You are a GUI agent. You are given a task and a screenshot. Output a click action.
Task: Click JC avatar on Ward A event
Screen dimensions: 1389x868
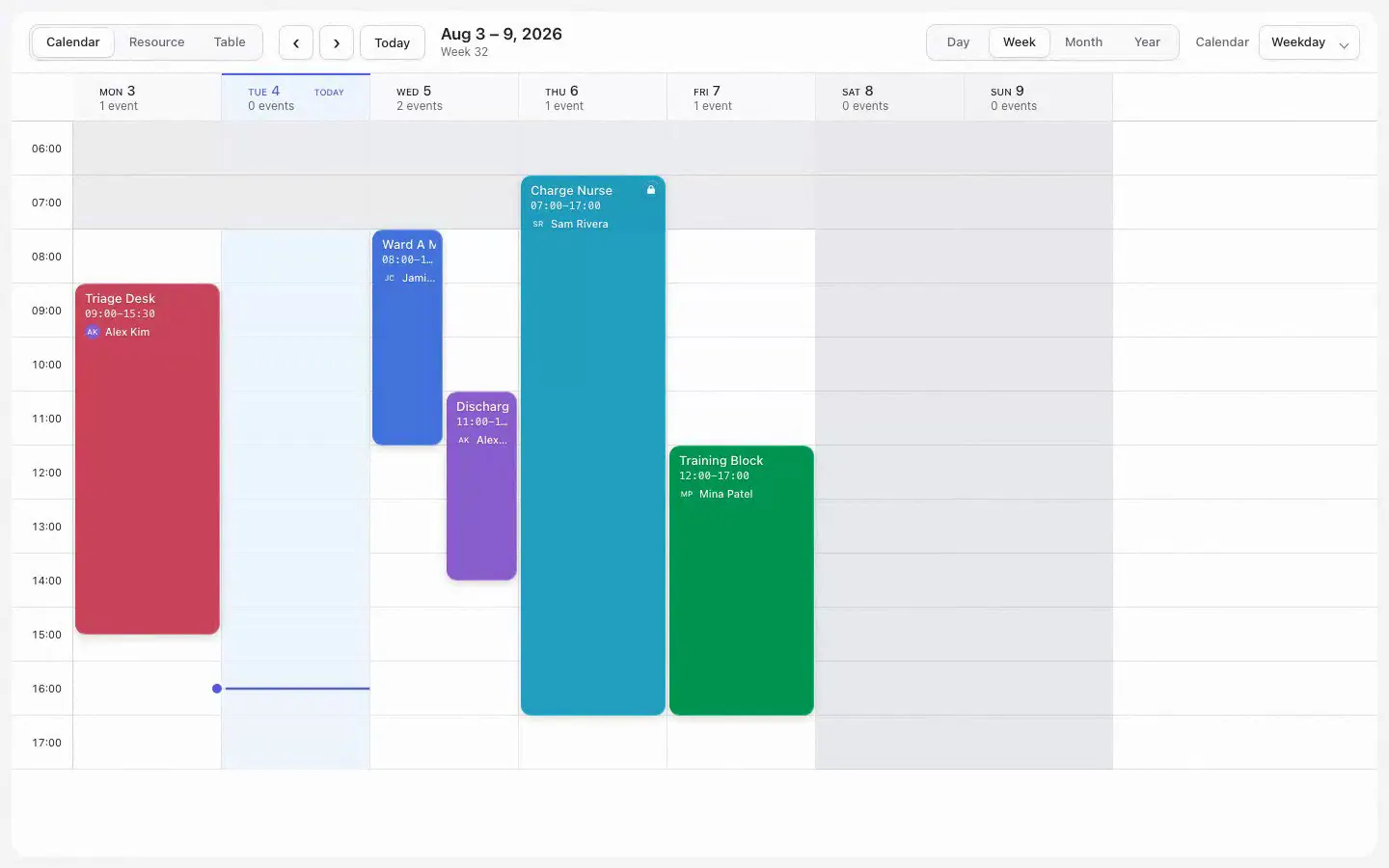[390, 278]
